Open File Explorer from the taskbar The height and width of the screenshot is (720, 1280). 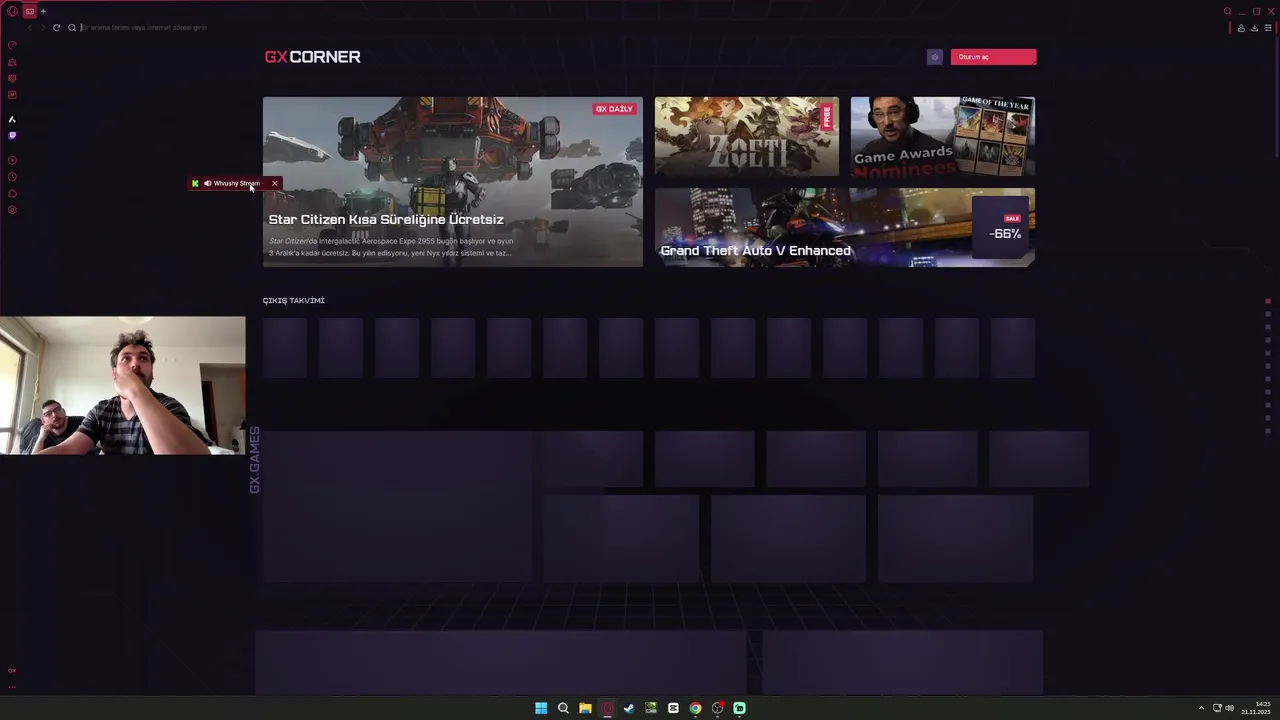point(585,708)
